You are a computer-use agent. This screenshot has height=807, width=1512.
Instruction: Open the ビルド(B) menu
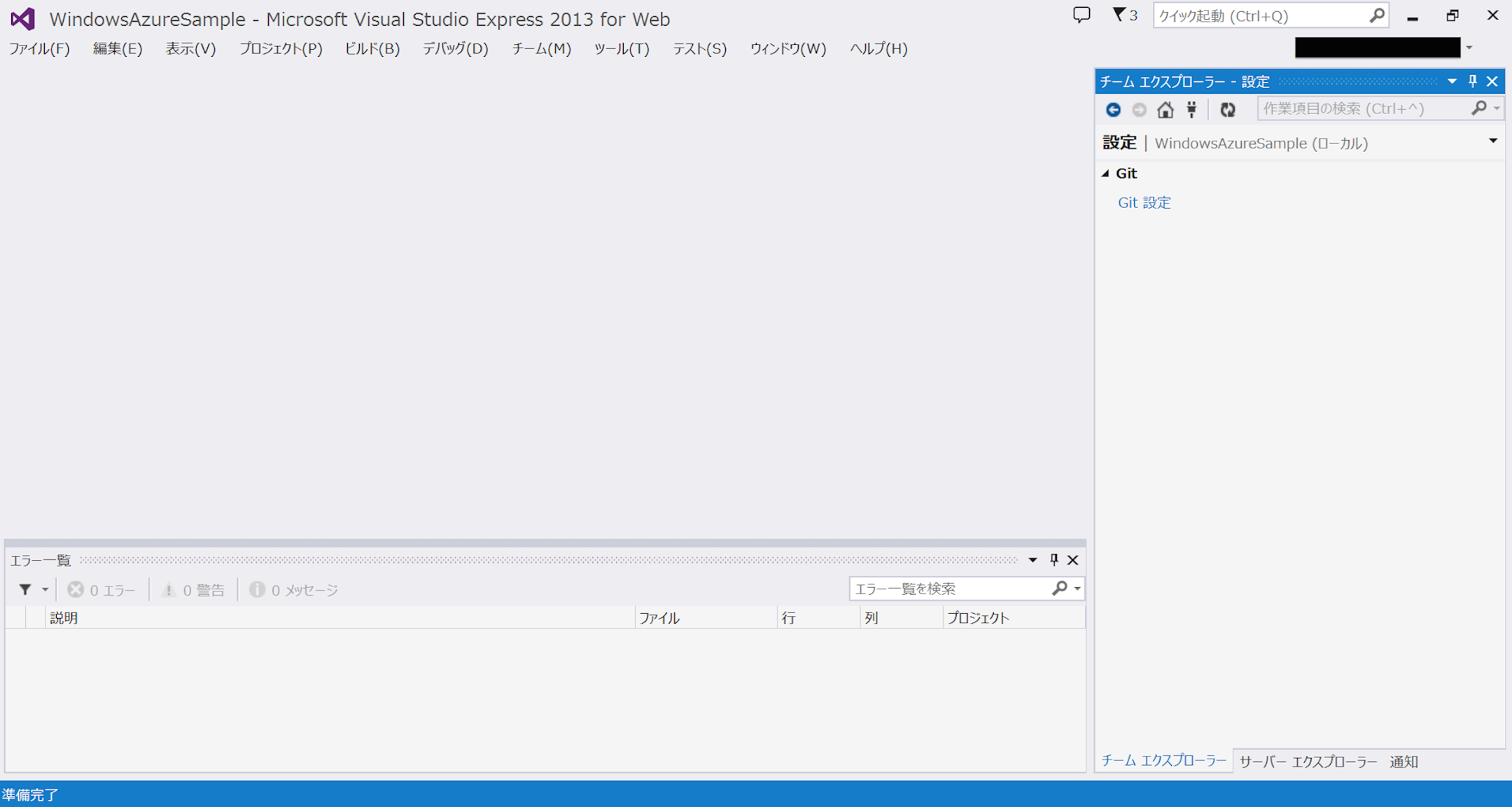[x=372, y=48]
